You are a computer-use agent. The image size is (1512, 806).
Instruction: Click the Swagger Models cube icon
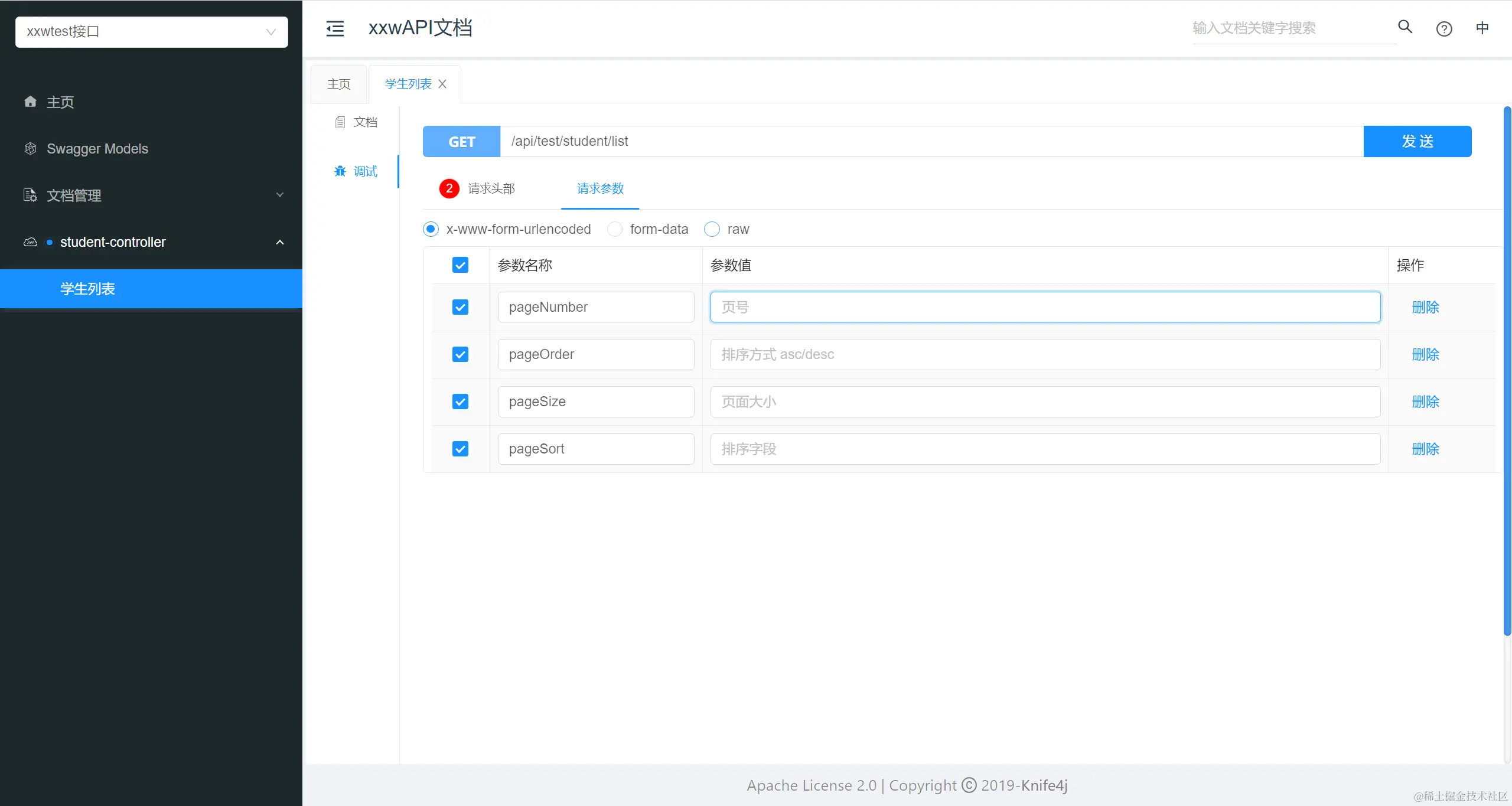31,148
